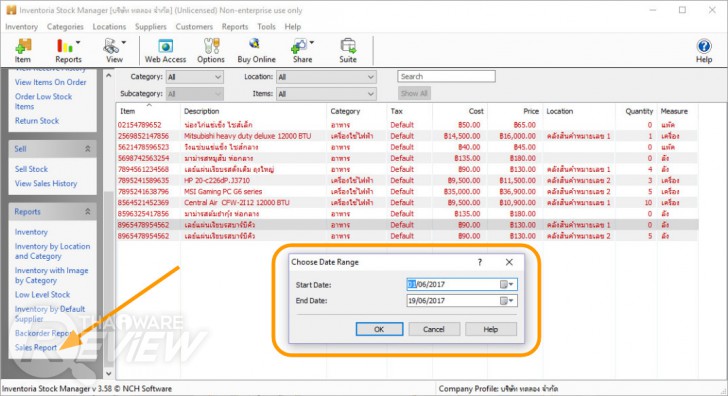Open the Customers menu

(194, 27)
